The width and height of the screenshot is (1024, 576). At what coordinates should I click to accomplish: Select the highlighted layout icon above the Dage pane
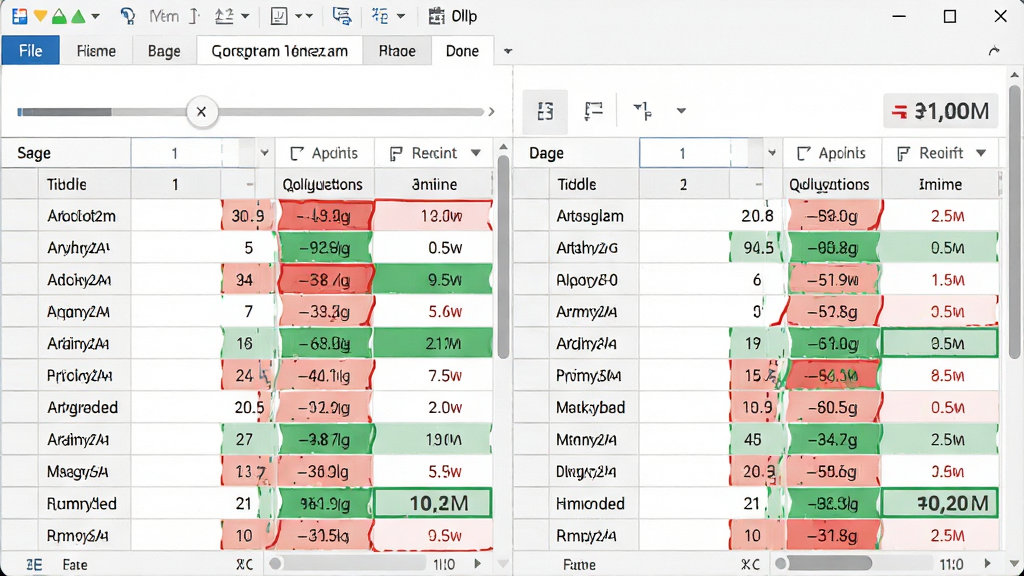tap(545, 111)
